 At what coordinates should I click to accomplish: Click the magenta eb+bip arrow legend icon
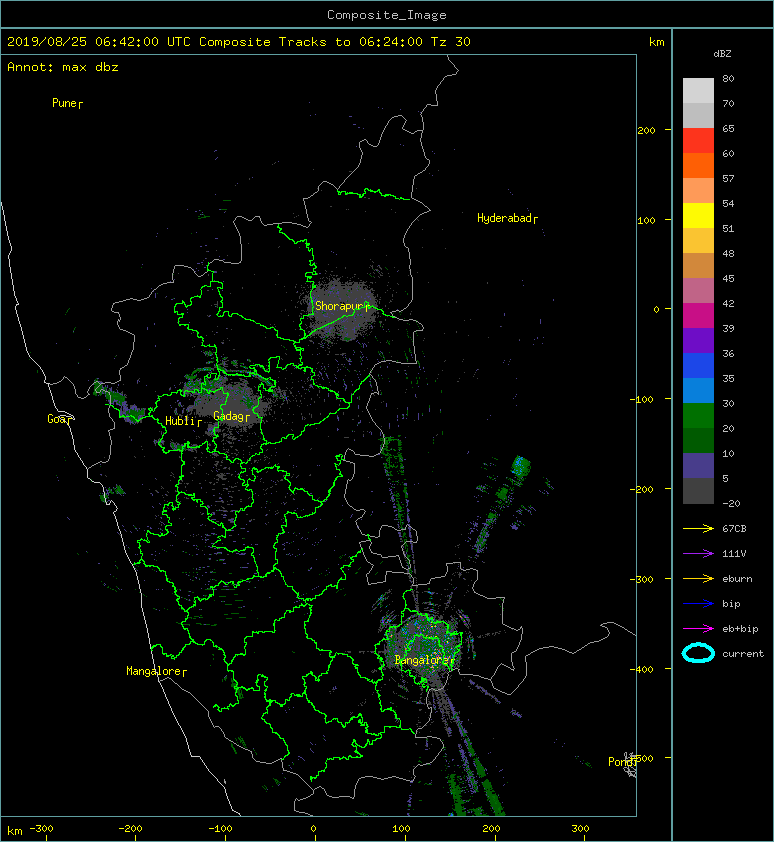[698, 629]
